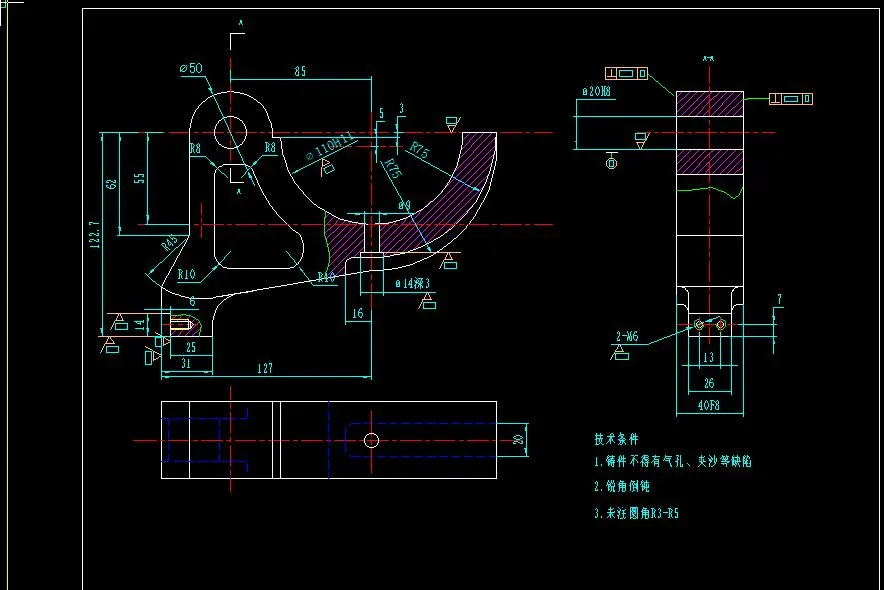Select the ø50 diameter dimension text
The image size is (884, 590).
pyautogui.click(x=191, y=68)
